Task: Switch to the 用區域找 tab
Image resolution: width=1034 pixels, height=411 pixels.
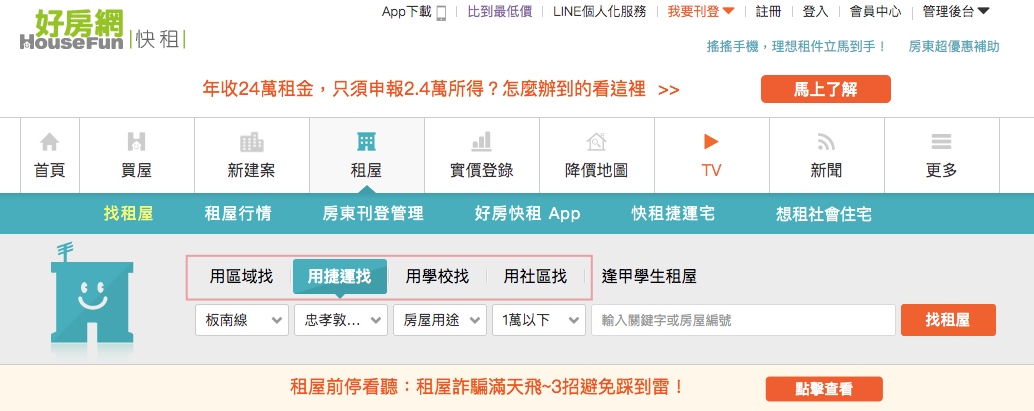Action: tap(241, 276)
